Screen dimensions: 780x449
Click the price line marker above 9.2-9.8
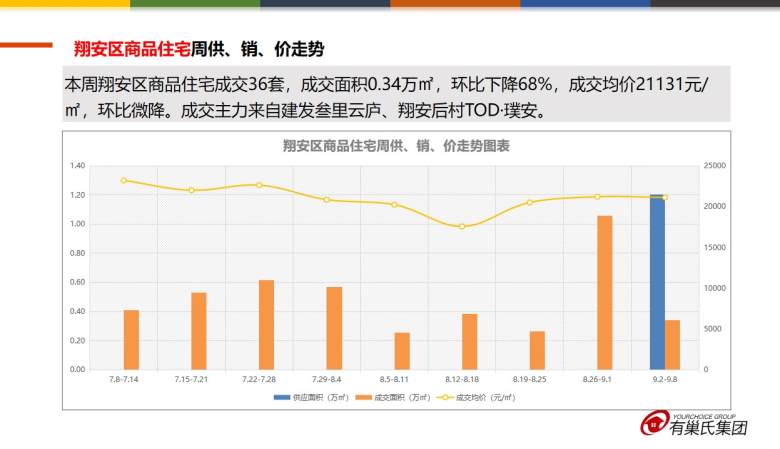(x=665, y=197)
